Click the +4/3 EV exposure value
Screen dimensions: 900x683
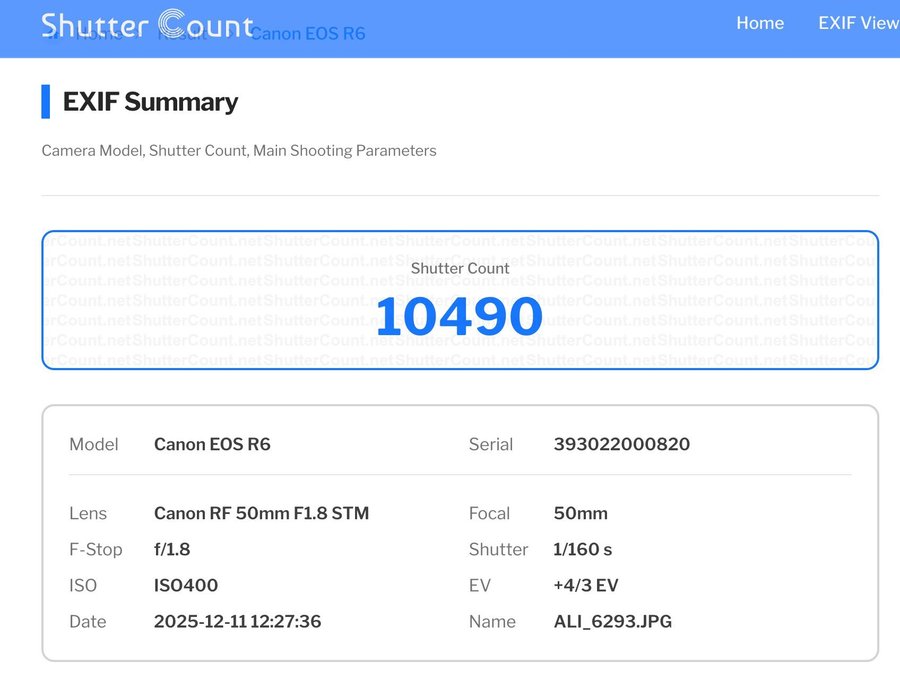pyautogui.click(x=586, y=585)
